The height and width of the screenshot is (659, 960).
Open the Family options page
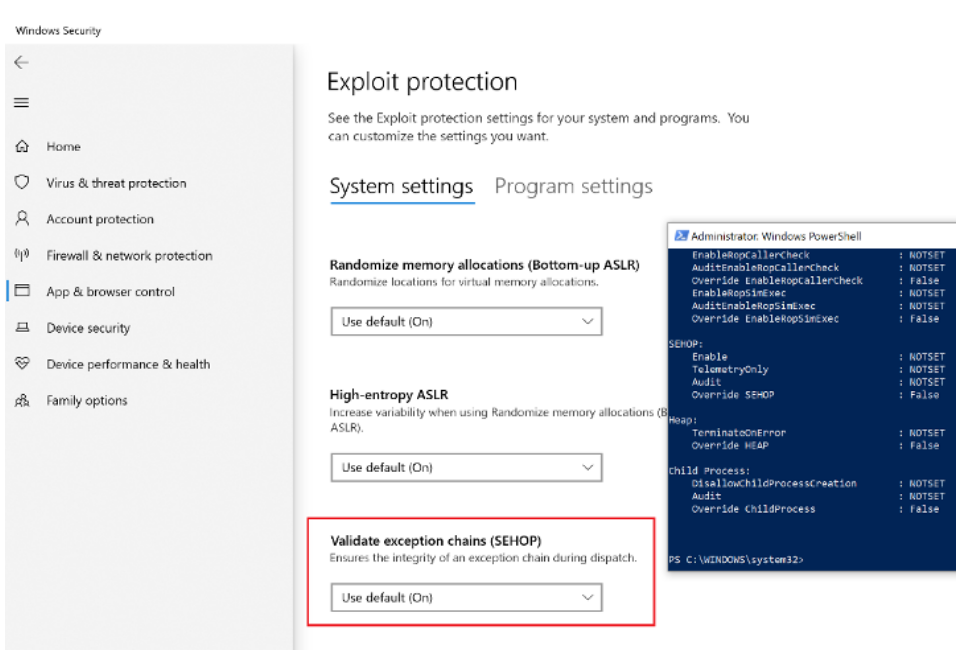pyautogui.click(x=87, y=400)
